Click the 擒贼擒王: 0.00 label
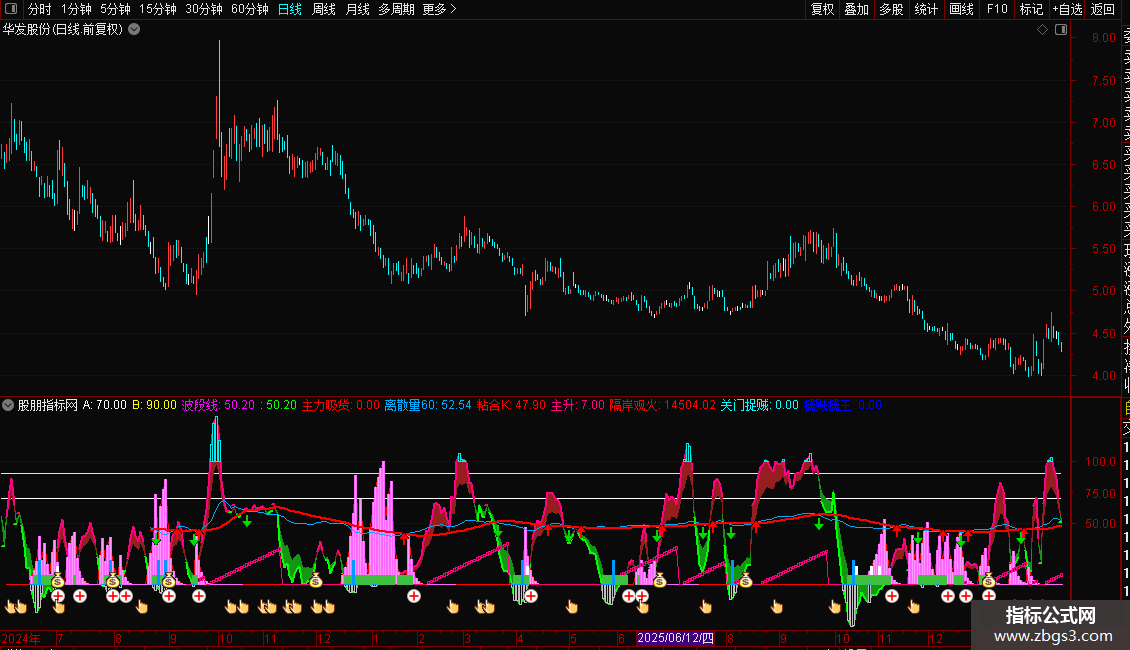This screenshot has height=650, width=1130. click(843, 405)
